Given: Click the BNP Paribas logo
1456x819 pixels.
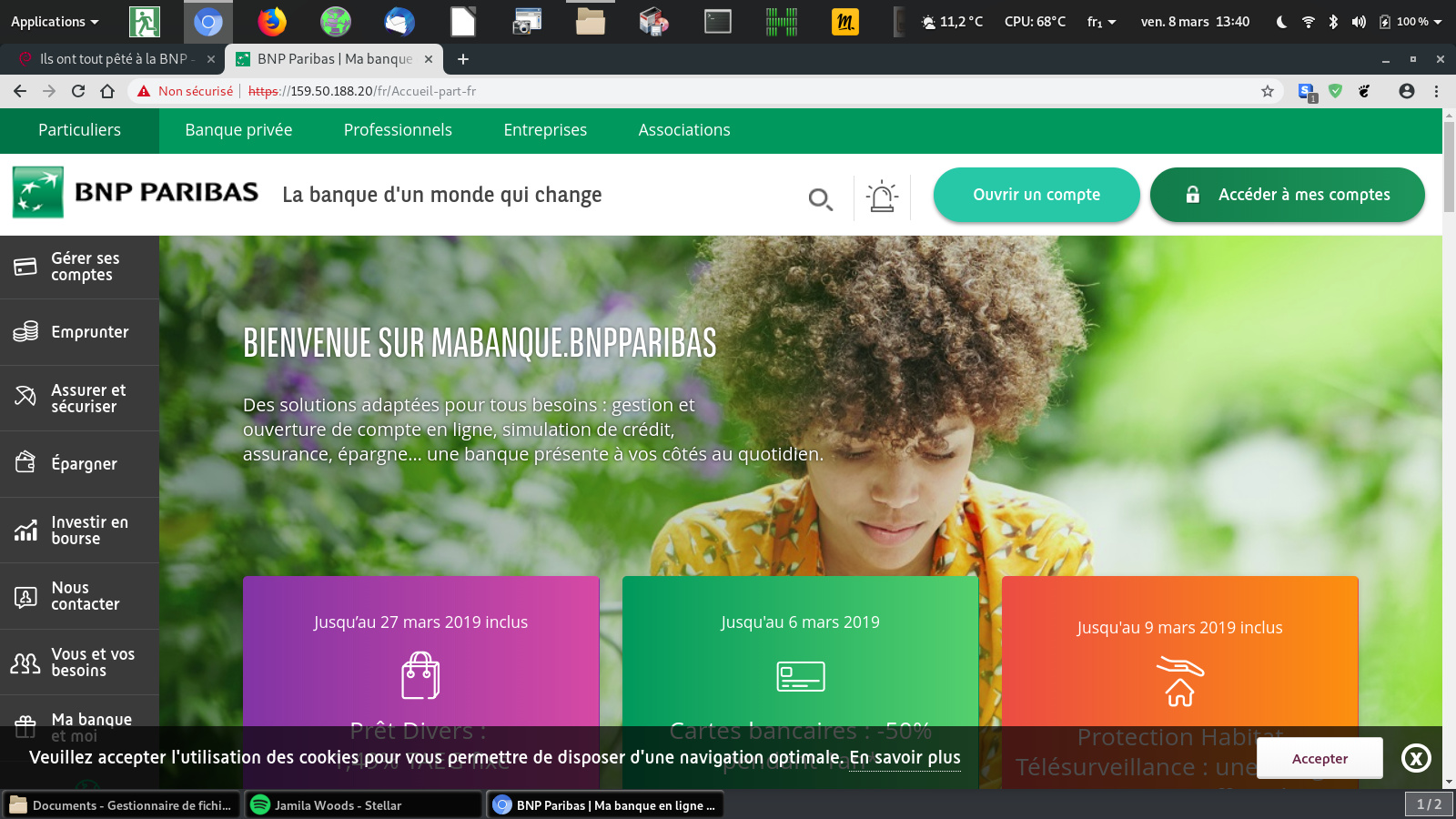Looking at the screenshot, I should (136, 192).
